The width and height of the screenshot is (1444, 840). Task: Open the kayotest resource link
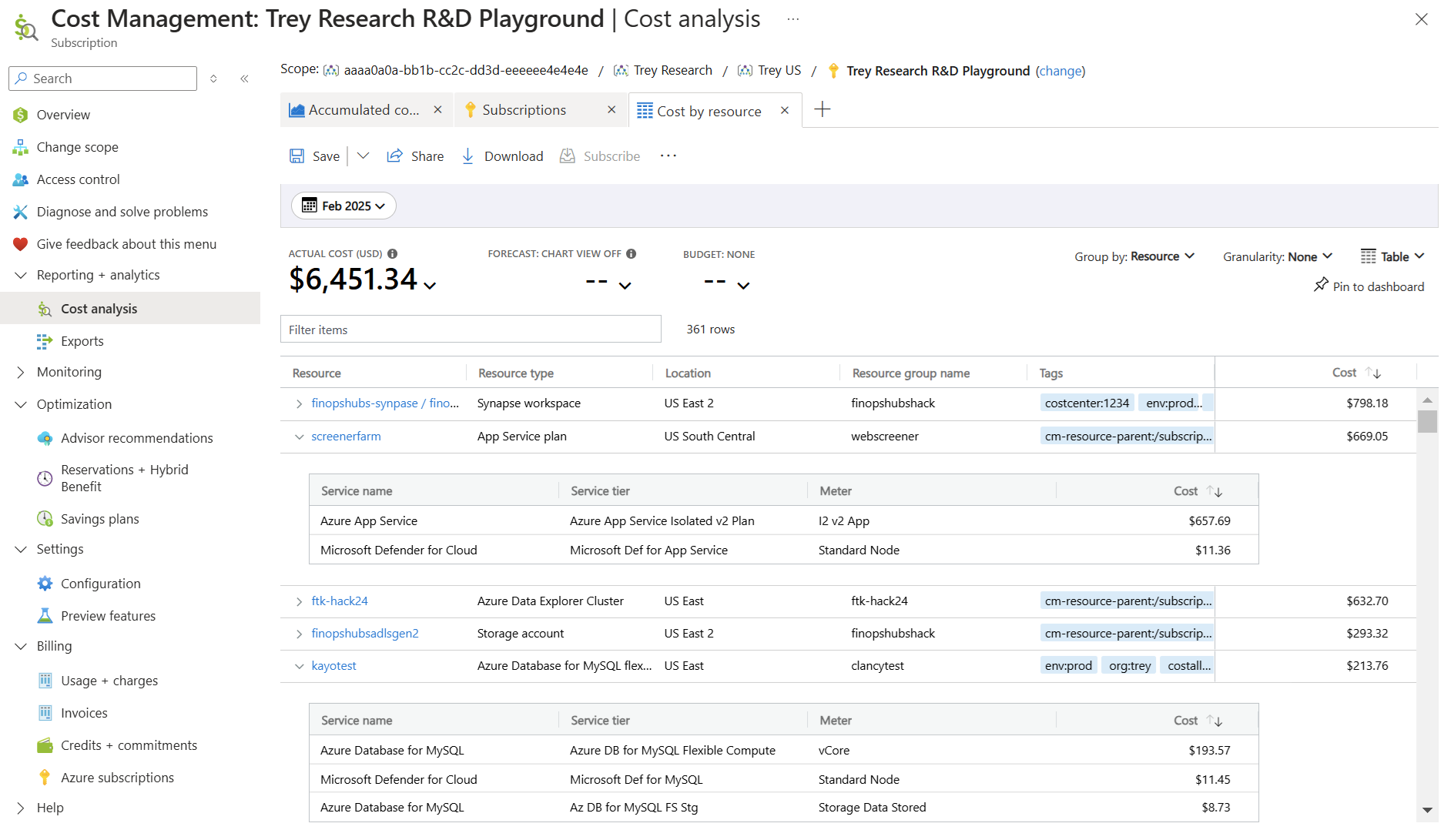point(333,666)
